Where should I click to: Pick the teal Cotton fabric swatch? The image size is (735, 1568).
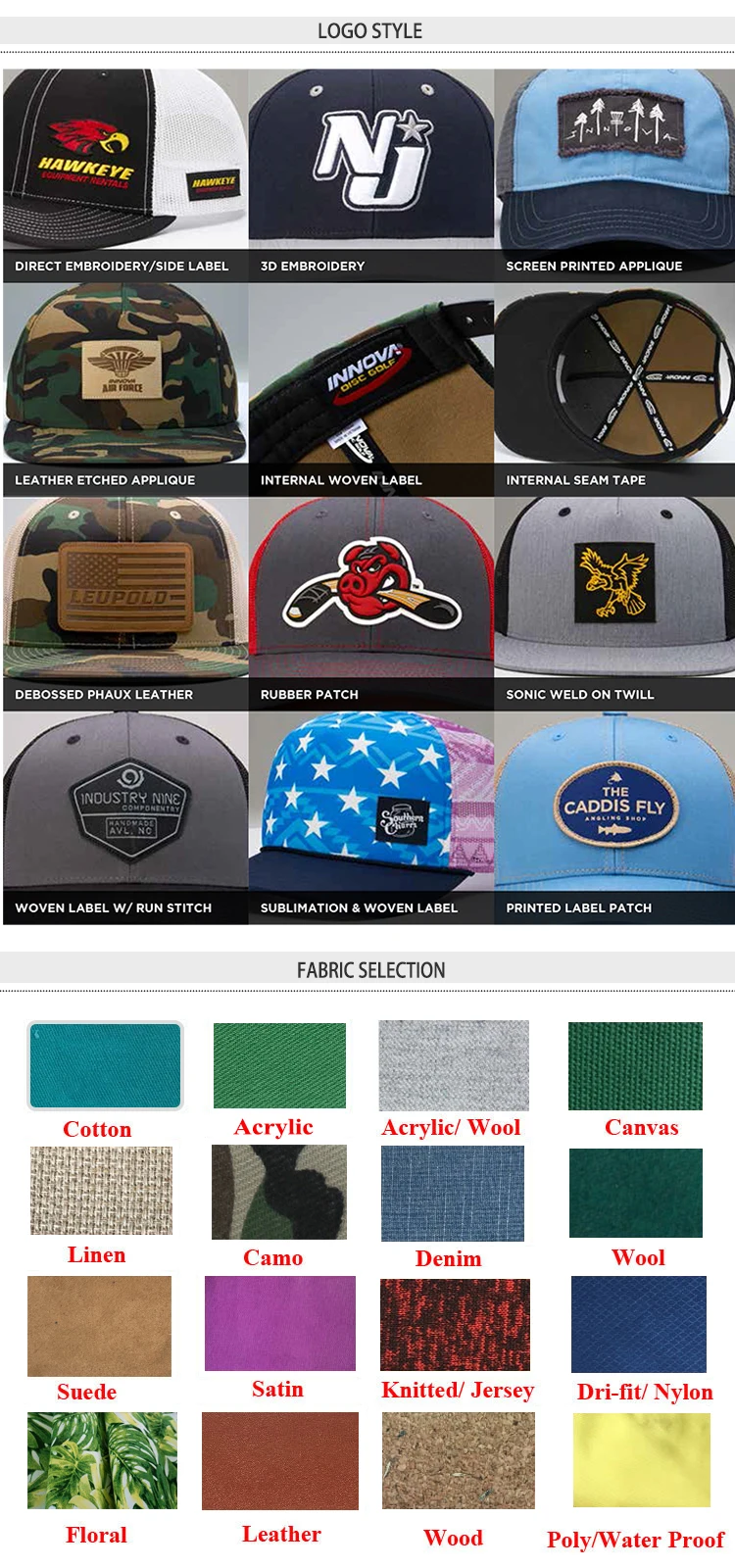tap(105, 1065)
